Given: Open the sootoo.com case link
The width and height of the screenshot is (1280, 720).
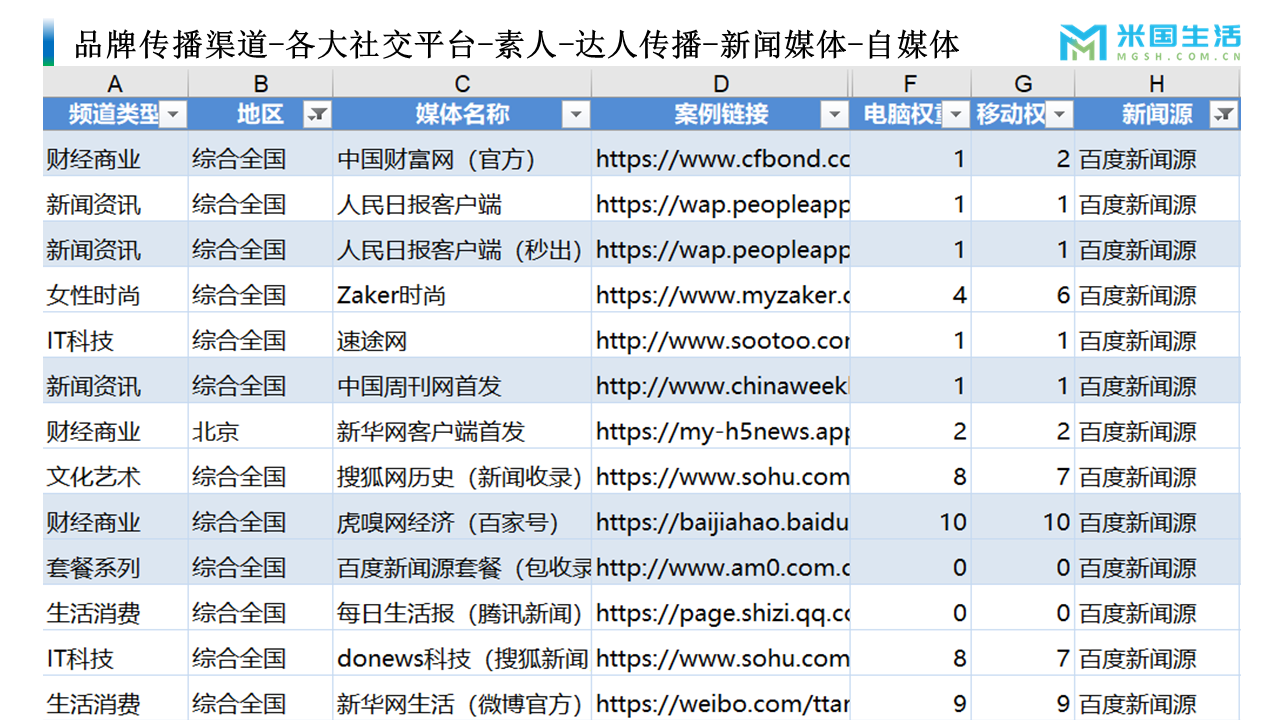Looking at the screenshot, I should click(722, 341).
